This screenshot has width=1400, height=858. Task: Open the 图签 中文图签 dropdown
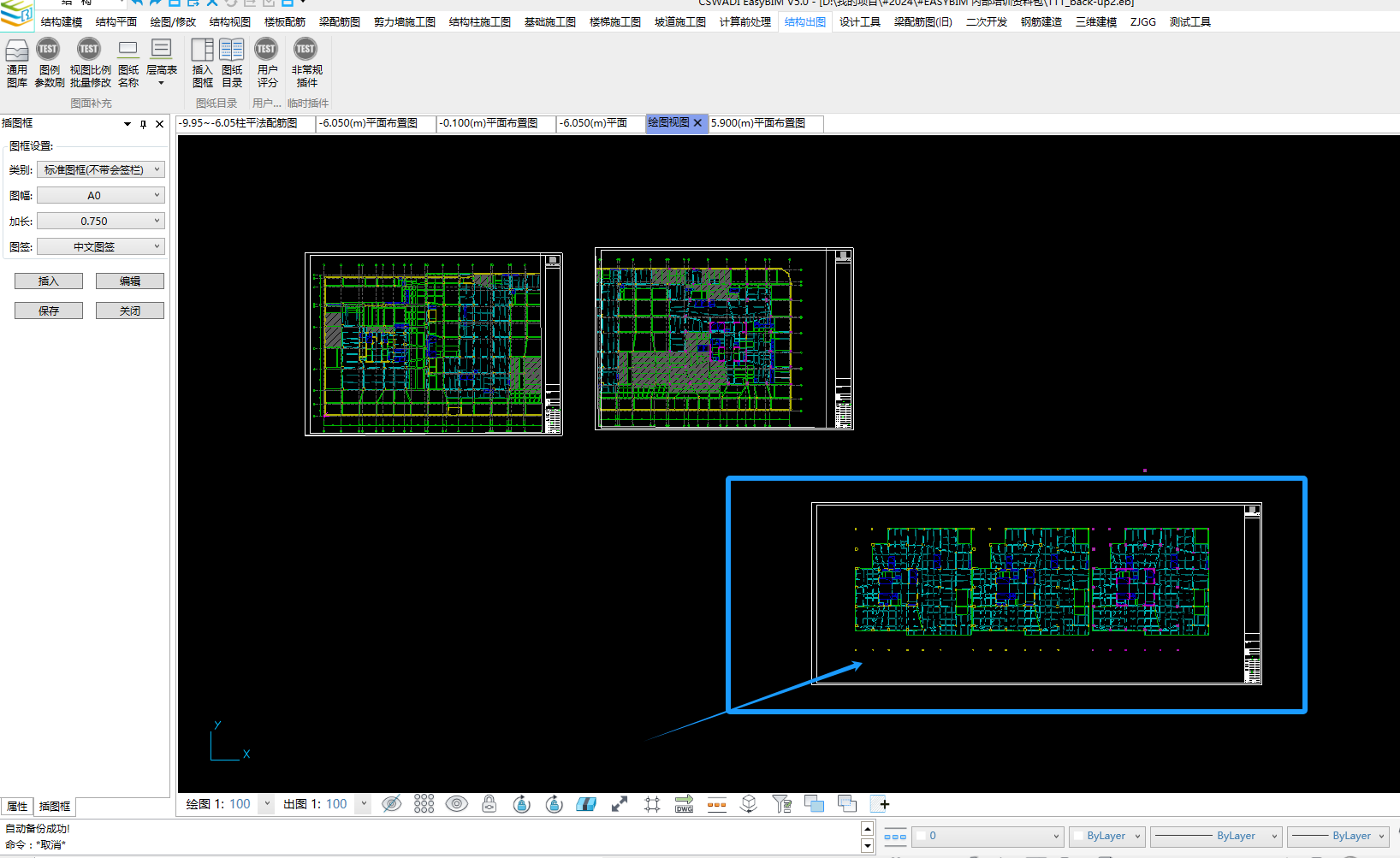coord(100,247)
